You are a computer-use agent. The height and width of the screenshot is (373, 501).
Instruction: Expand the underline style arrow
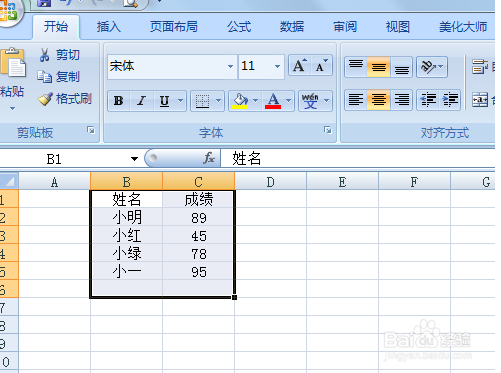180,101
